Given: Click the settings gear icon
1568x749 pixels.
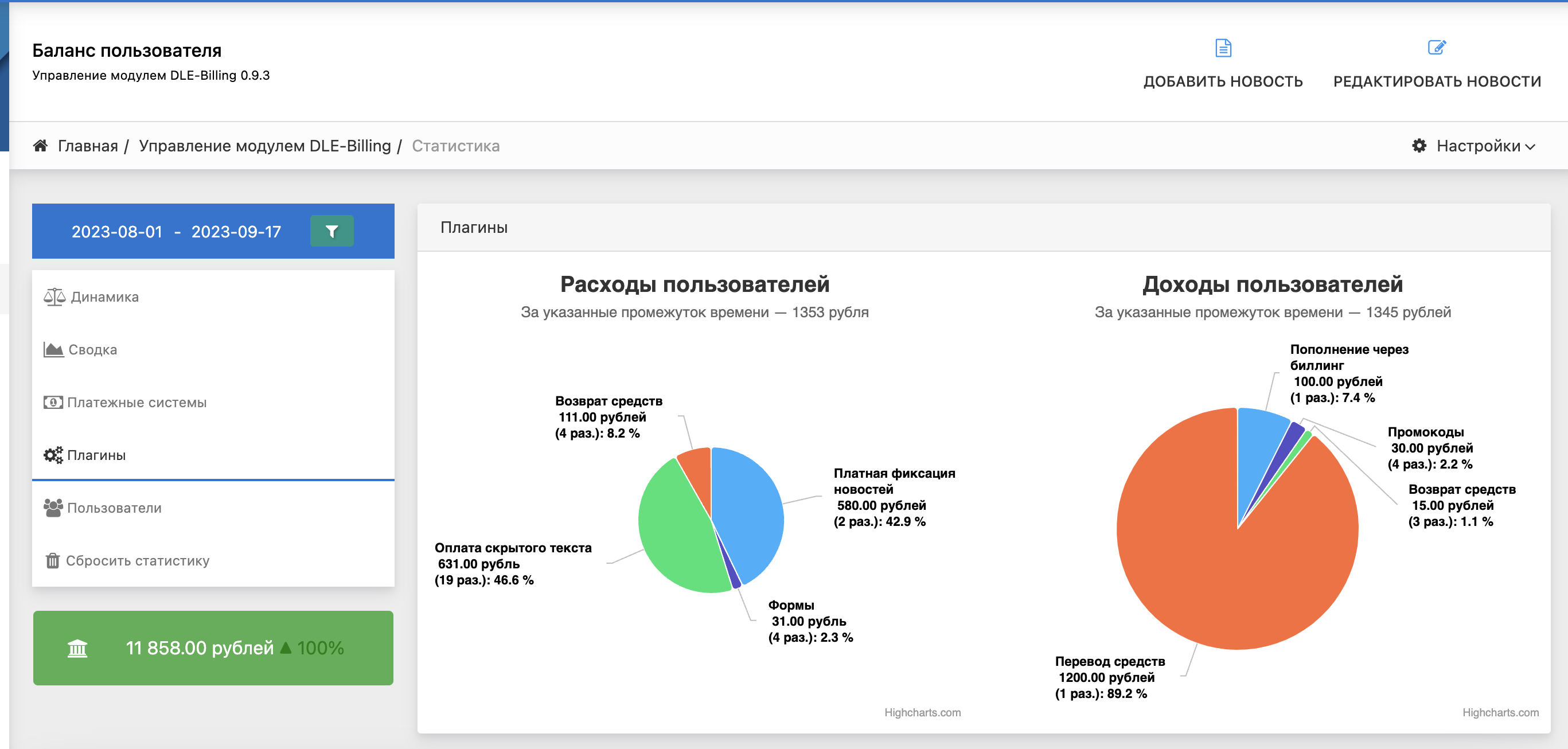Looking at the screenshot, I should point(1419,146).
